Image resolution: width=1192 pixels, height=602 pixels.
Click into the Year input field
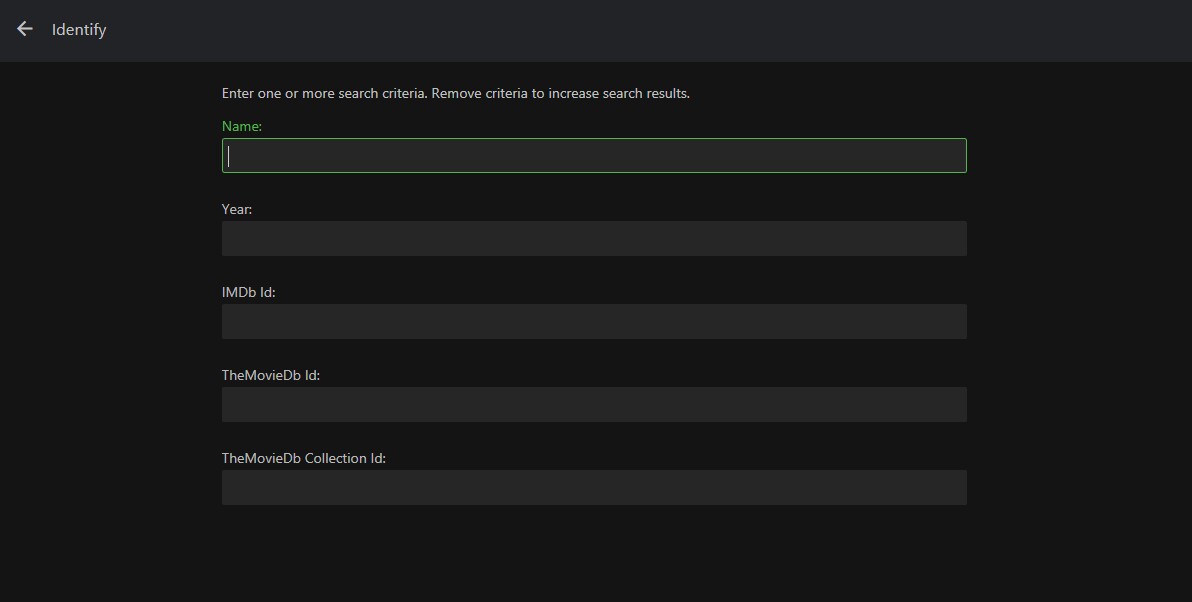pyautogui.click(x=594, y=239)
